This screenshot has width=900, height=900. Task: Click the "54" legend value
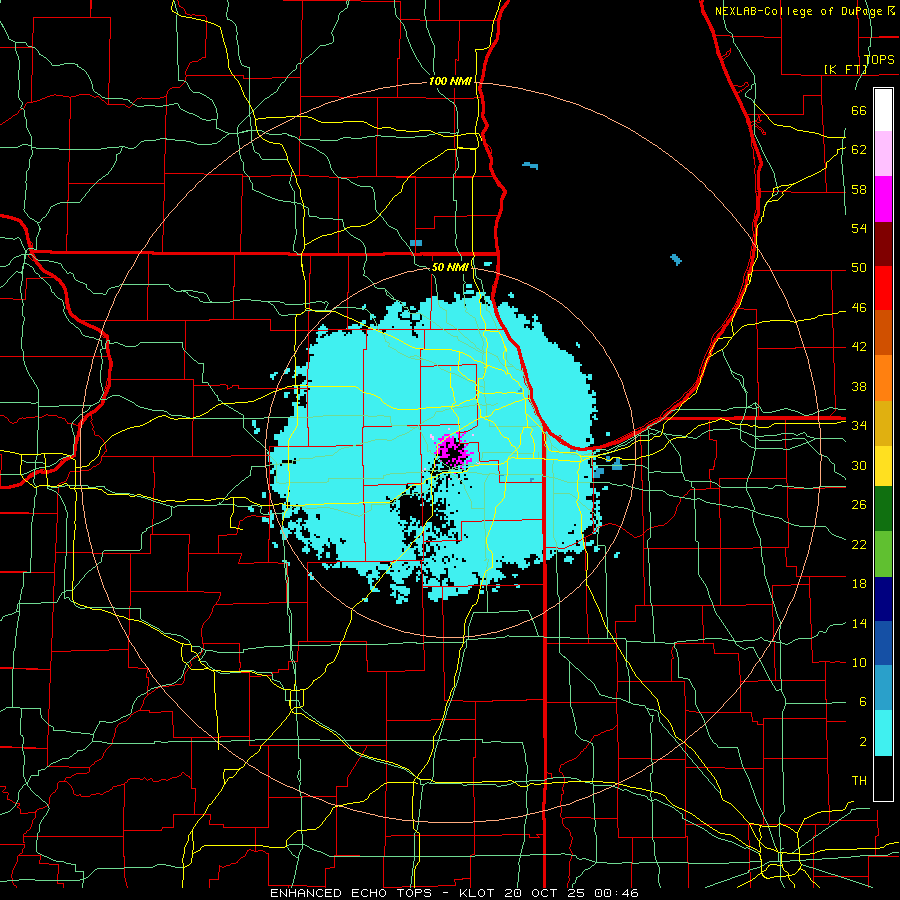pos(859,228)
